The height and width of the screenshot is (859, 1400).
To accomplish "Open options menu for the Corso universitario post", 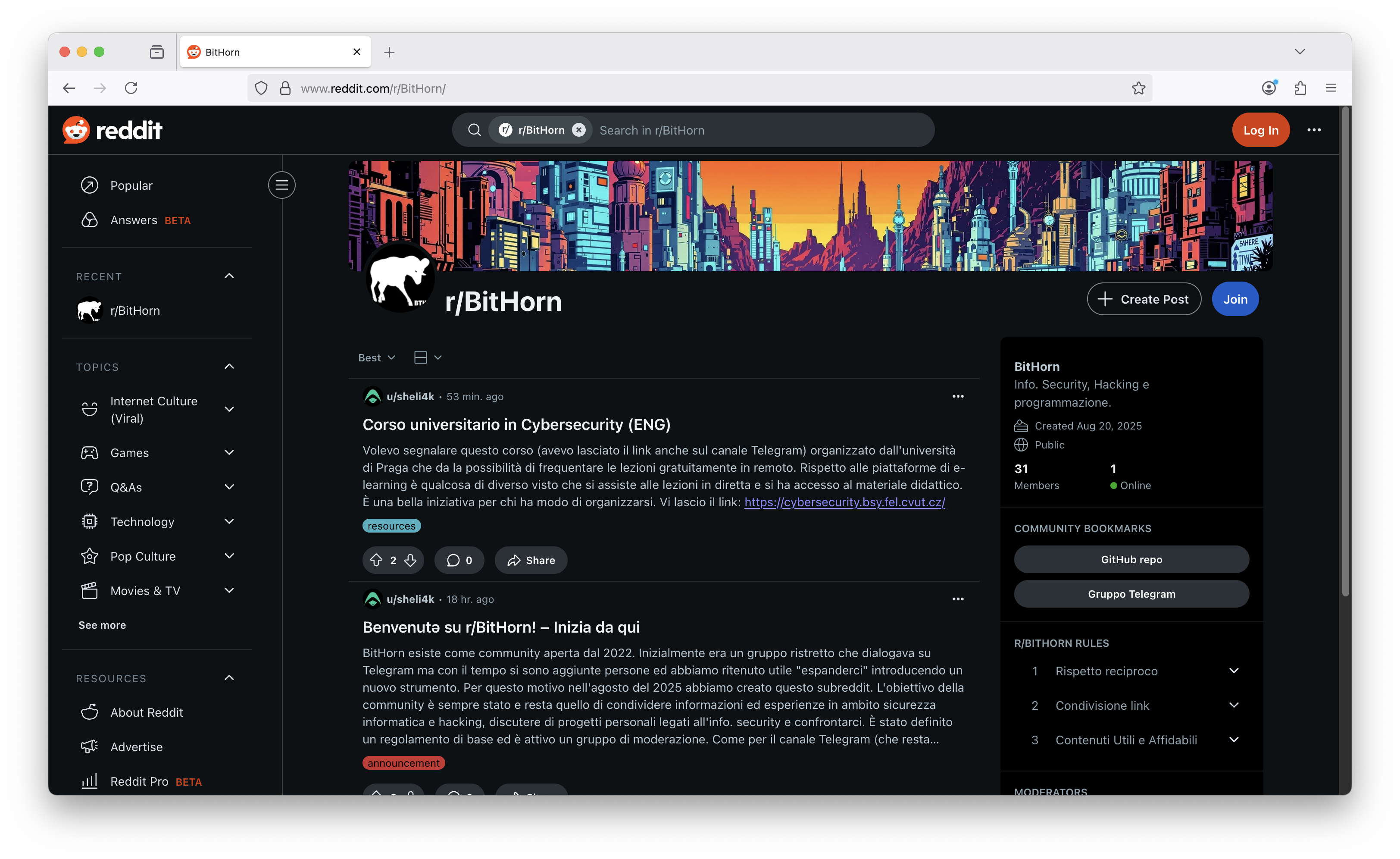I will pos(957,396).
